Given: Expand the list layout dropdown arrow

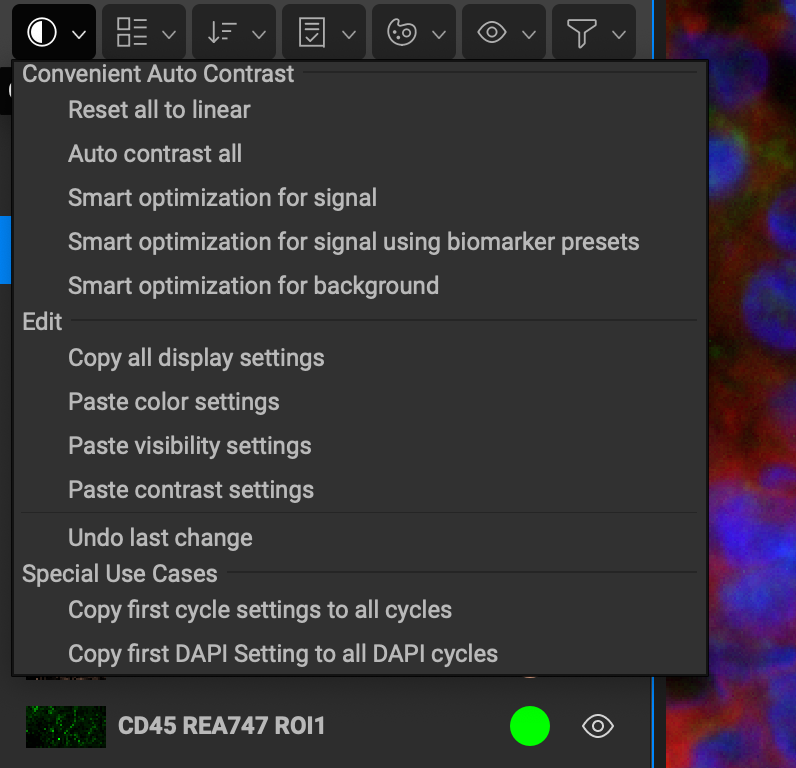Looking at the screenshot, I should [x=169, y=35].
